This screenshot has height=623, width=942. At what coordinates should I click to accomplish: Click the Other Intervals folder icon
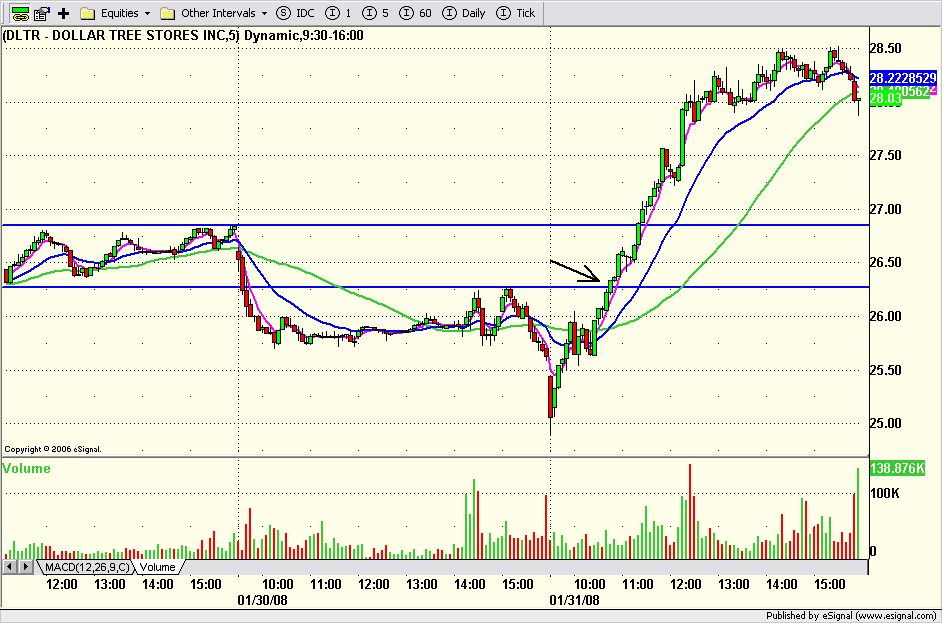pos(168,13)
